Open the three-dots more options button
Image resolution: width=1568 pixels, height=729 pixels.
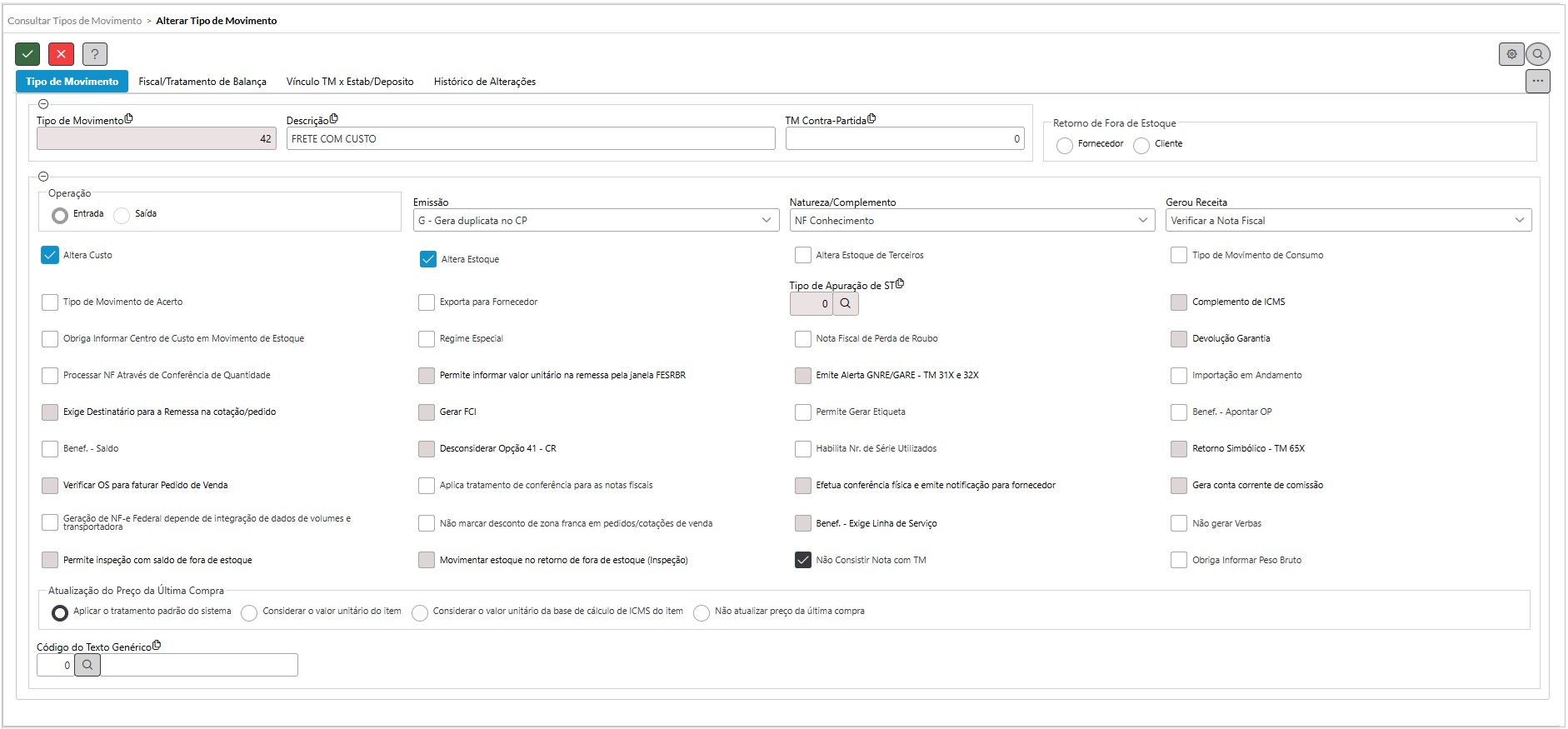click(1537, 81)
